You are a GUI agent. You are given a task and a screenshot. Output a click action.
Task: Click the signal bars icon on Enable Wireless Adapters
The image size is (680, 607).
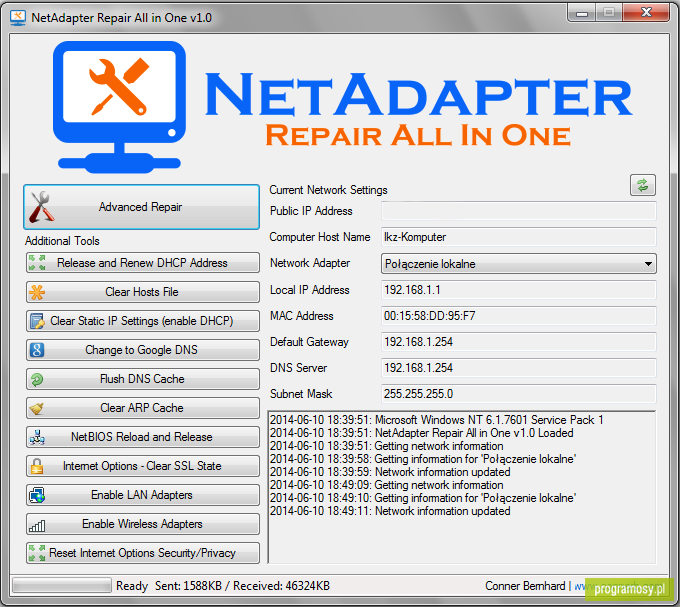[37, 525]
